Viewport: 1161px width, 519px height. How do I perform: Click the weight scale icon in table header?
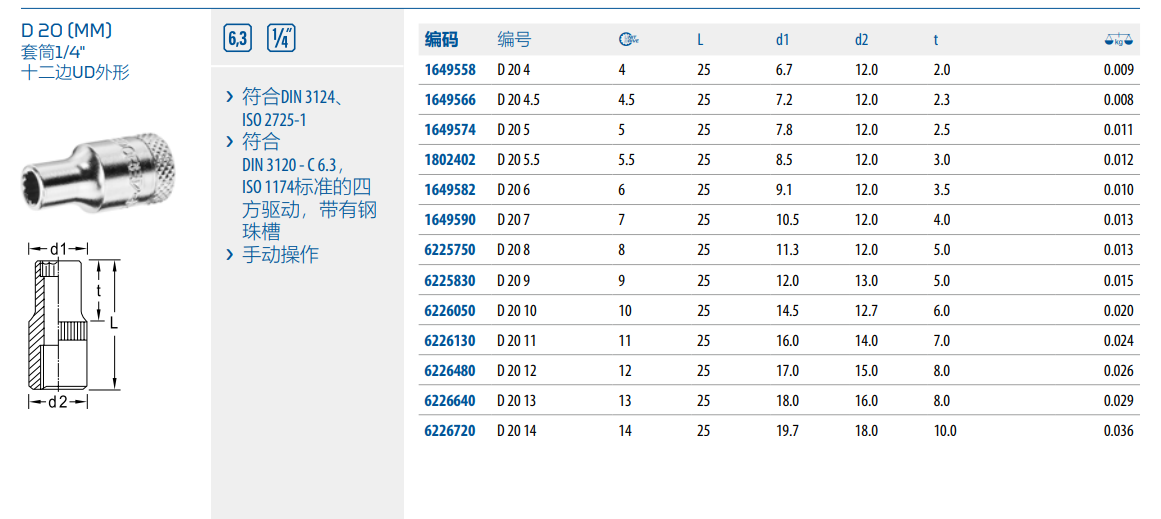(1119, 40)
